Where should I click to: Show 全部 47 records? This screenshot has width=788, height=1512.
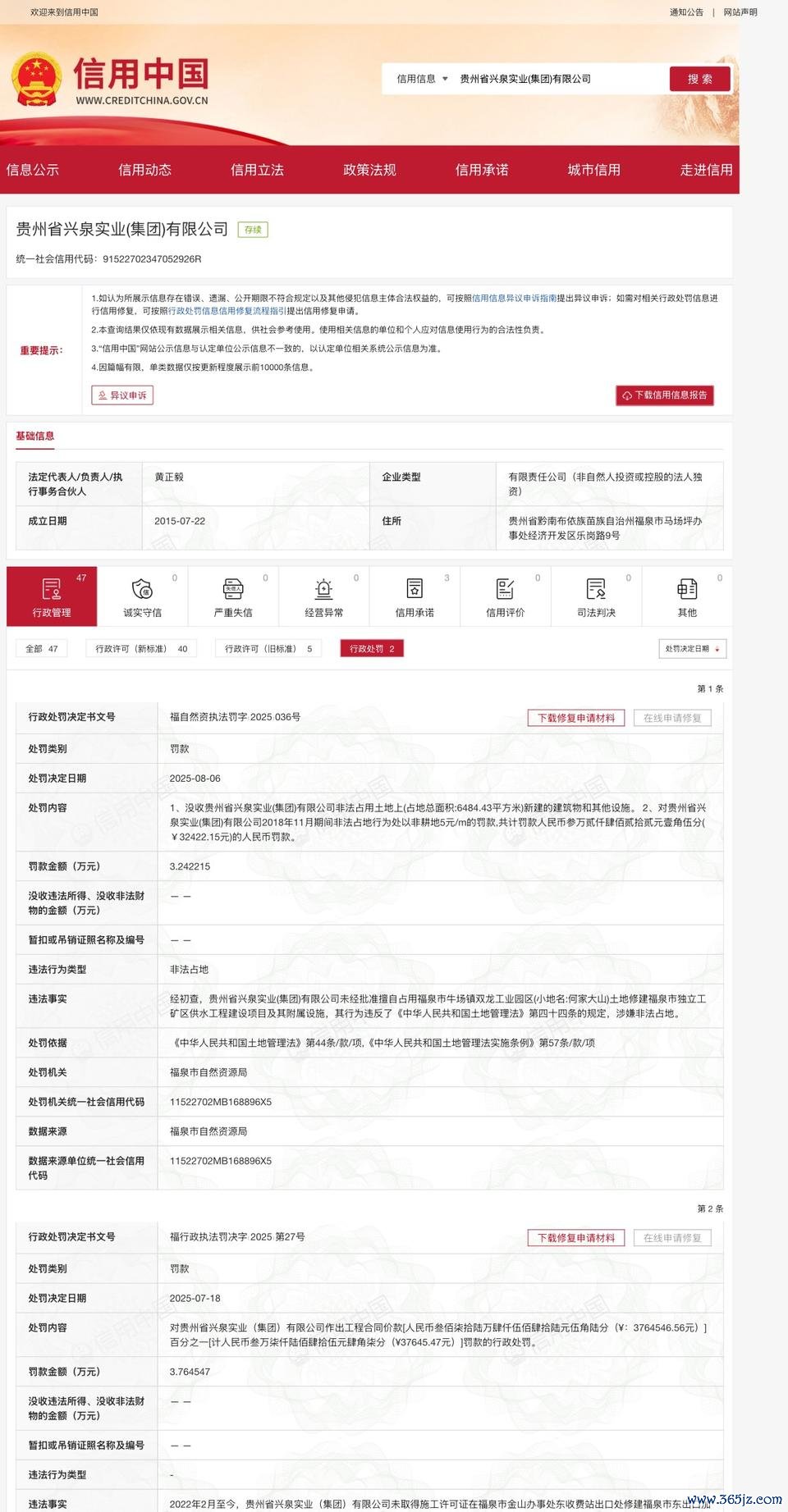coord(41,649)
